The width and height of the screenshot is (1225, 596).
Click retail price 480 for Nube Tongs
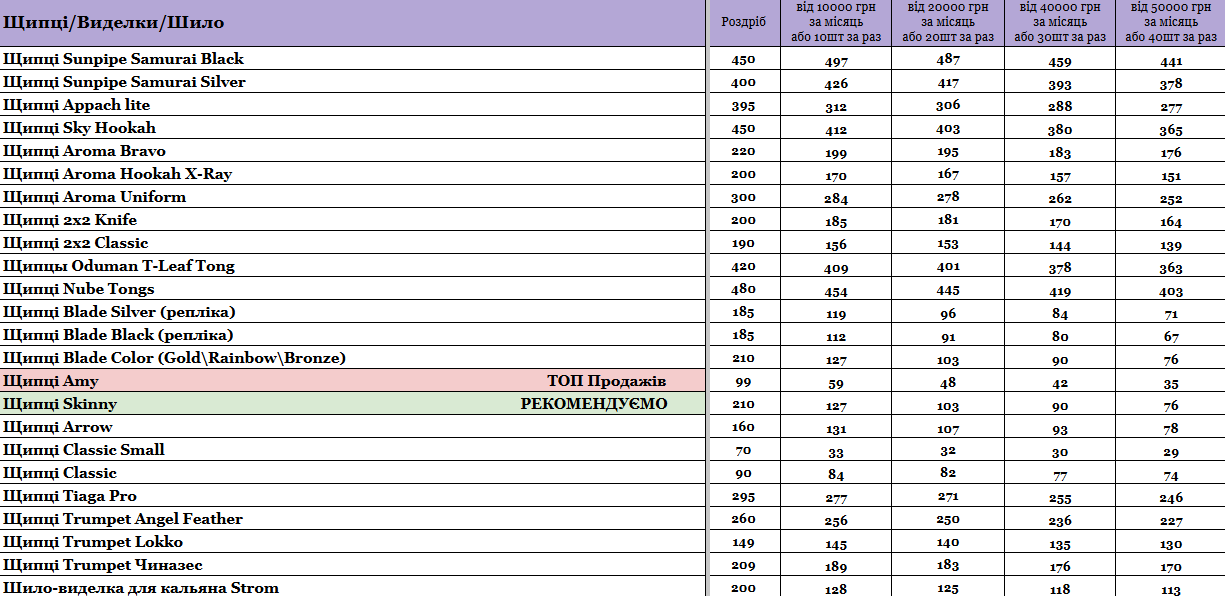[x=743, y=289]
